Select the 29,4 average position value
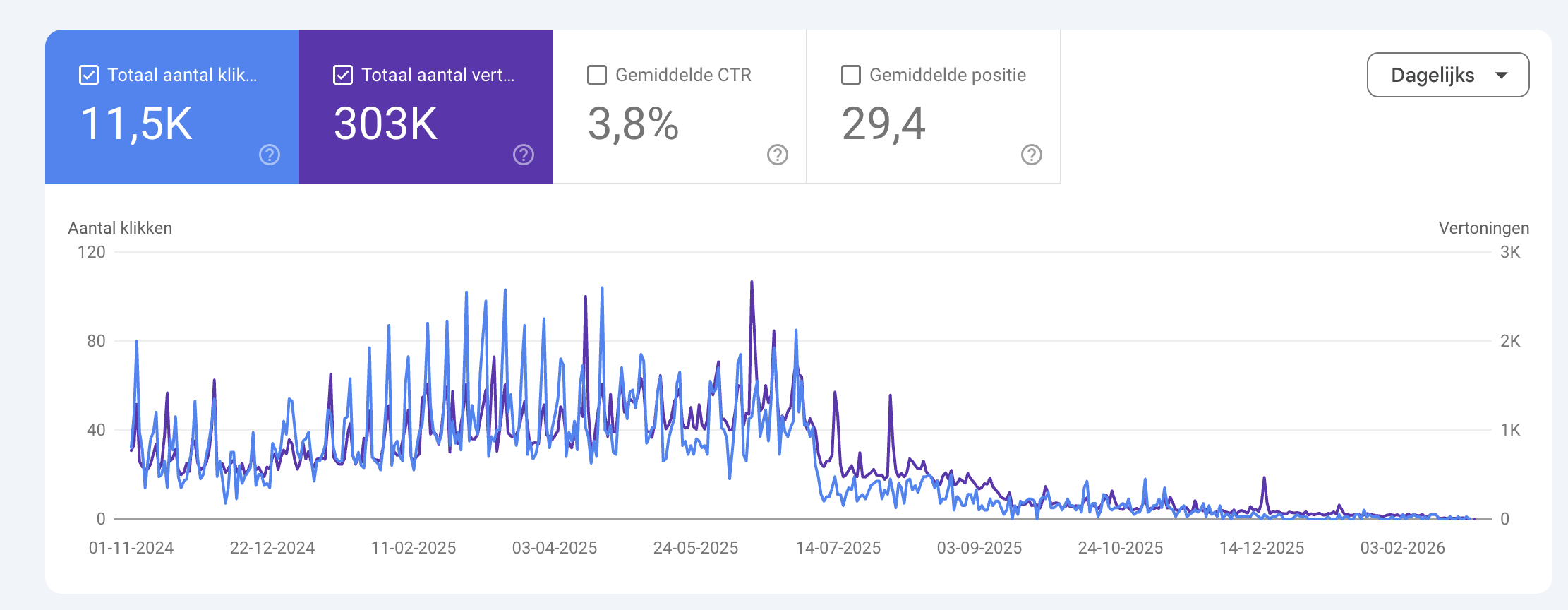This screenshot has height=610, width=1568. (x=883, y=124)
